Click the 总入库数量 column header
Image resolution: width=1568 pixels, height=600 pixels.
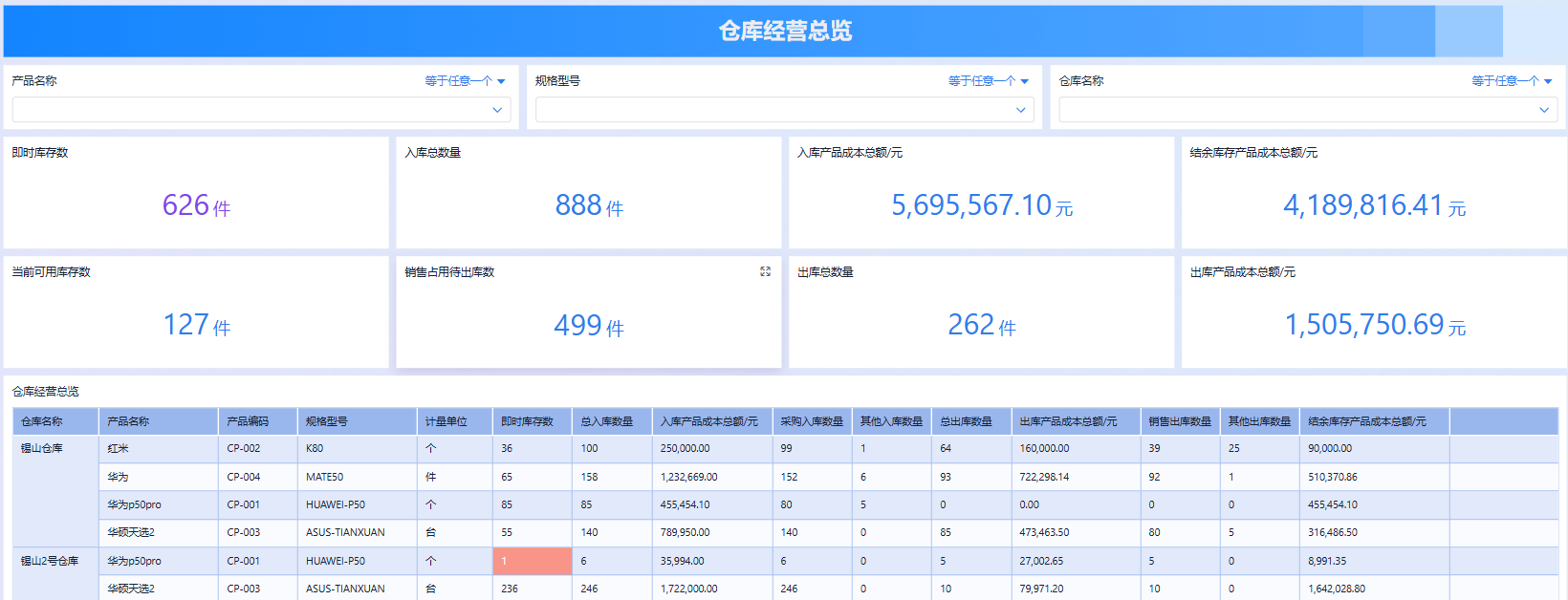612,421
